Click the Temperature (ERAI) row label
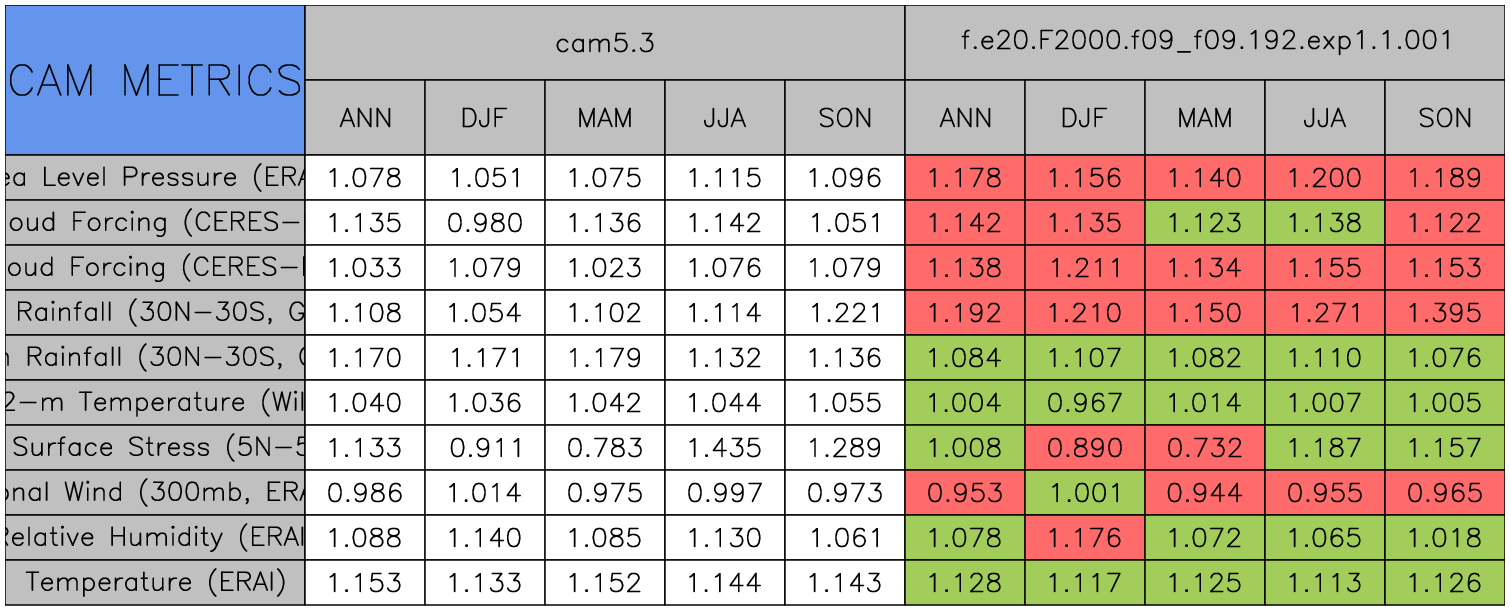This screenshot has height=611, width=1510. click(x=154, y=583)
